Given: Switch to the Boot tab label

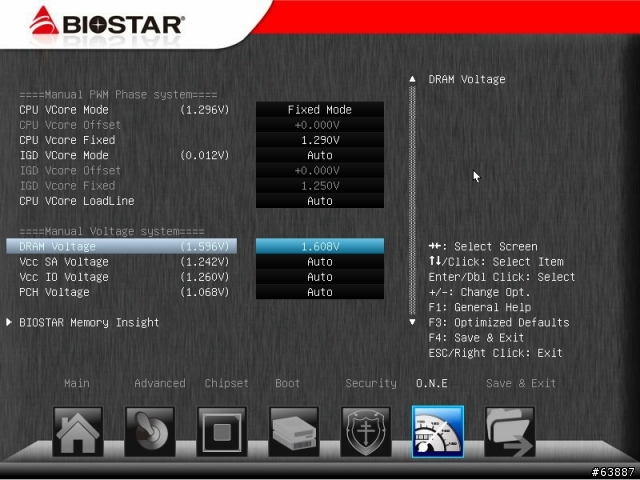Looking at the screenshot, I should 287,383.
